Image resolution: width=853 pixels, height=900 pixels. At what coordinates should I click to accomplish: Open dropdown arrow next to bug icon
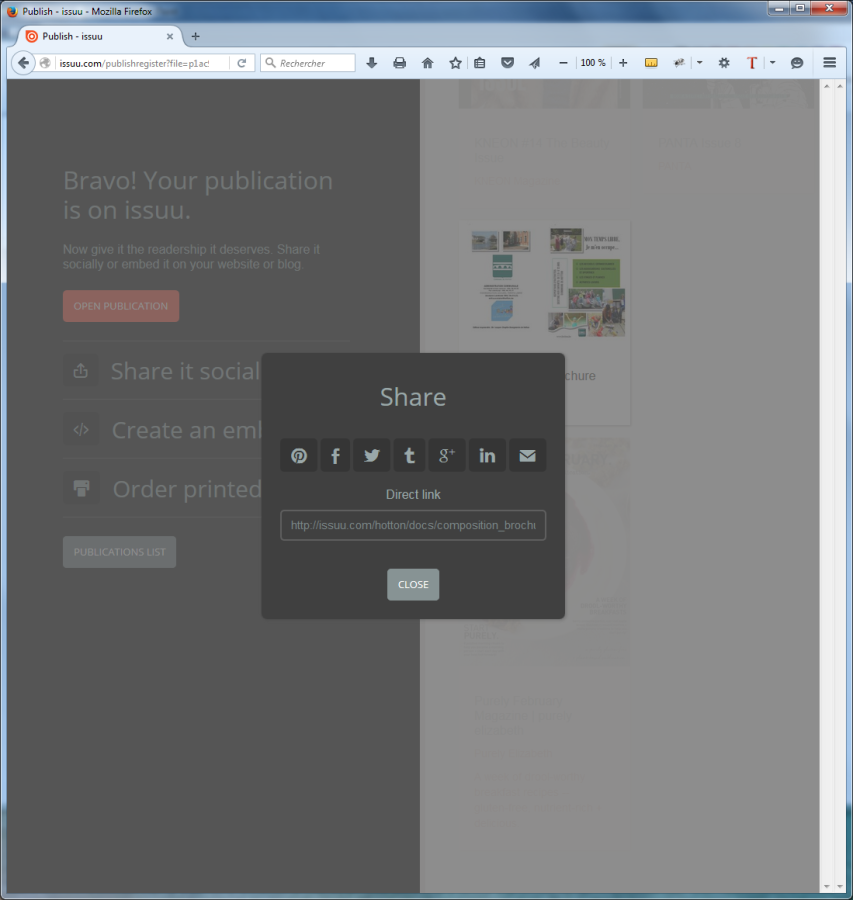[699, 63]
